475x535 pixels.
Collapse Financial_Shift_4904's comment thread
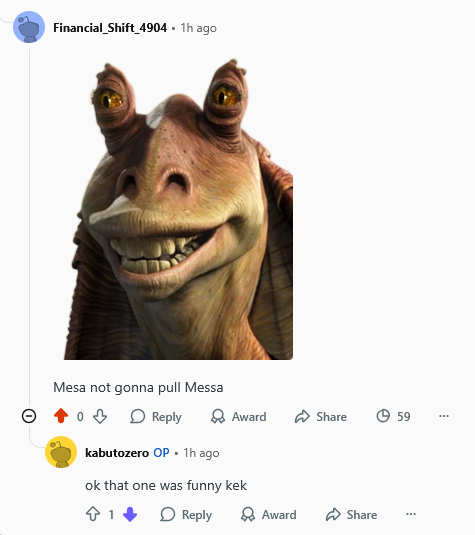[x=29, y=416]
